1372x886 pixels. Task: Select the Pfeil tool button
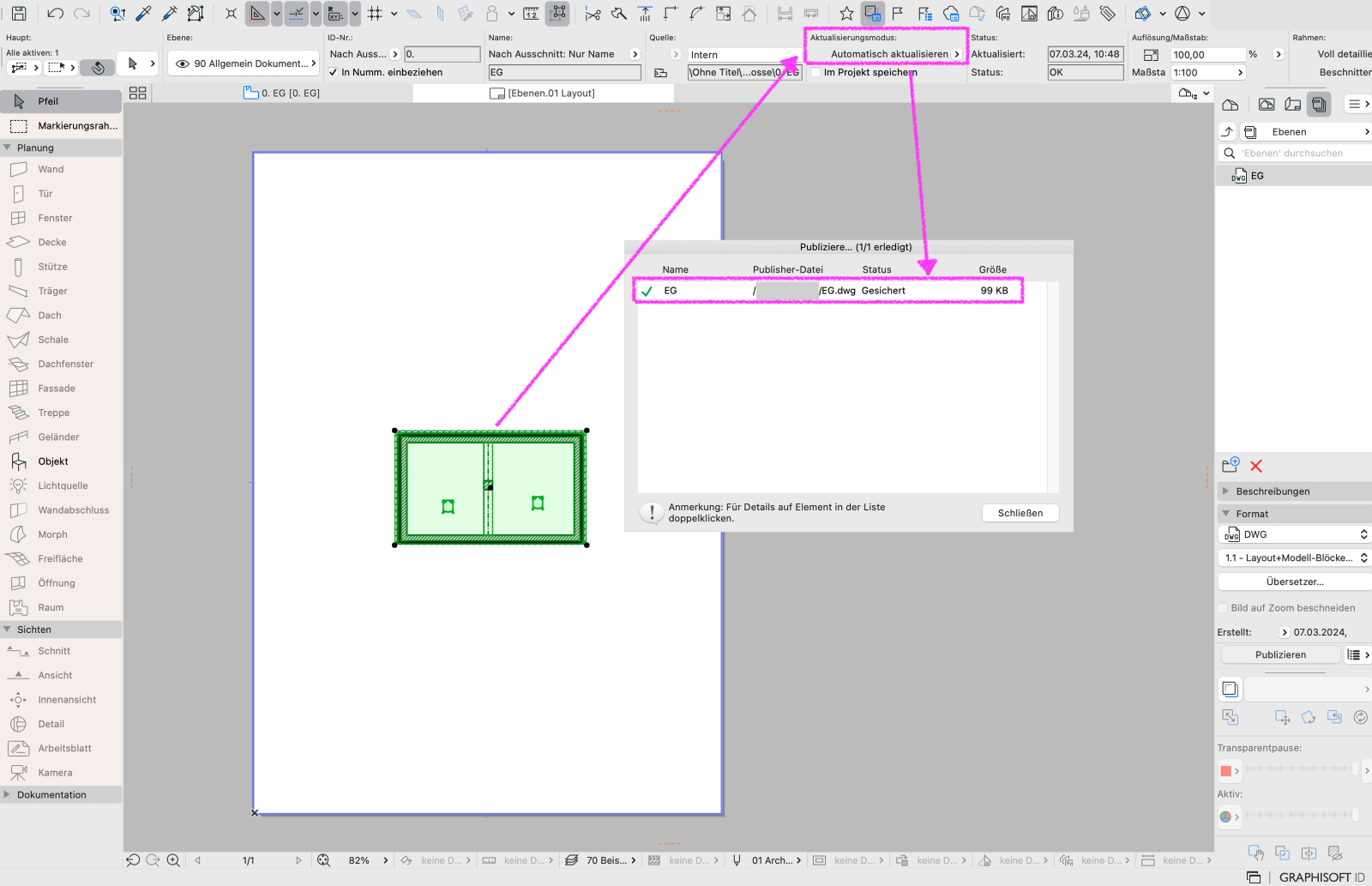(61, 101)
